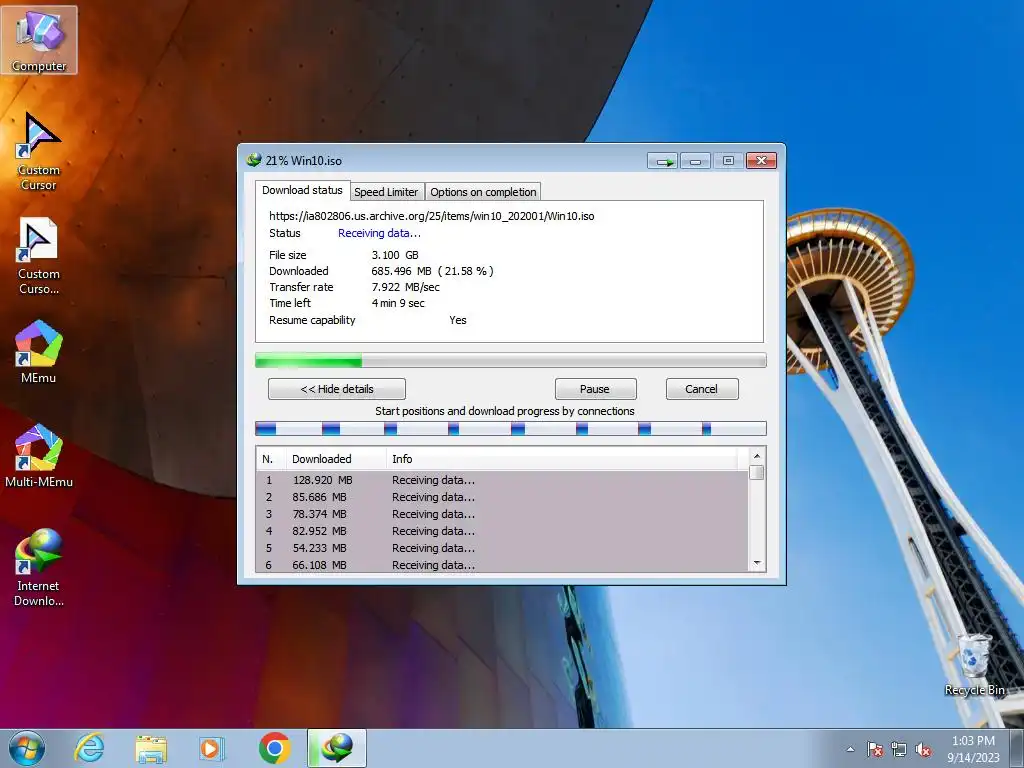Click the IDM globe icon in title bar
The image size is (1024, 768).
(x=254, y=160)
